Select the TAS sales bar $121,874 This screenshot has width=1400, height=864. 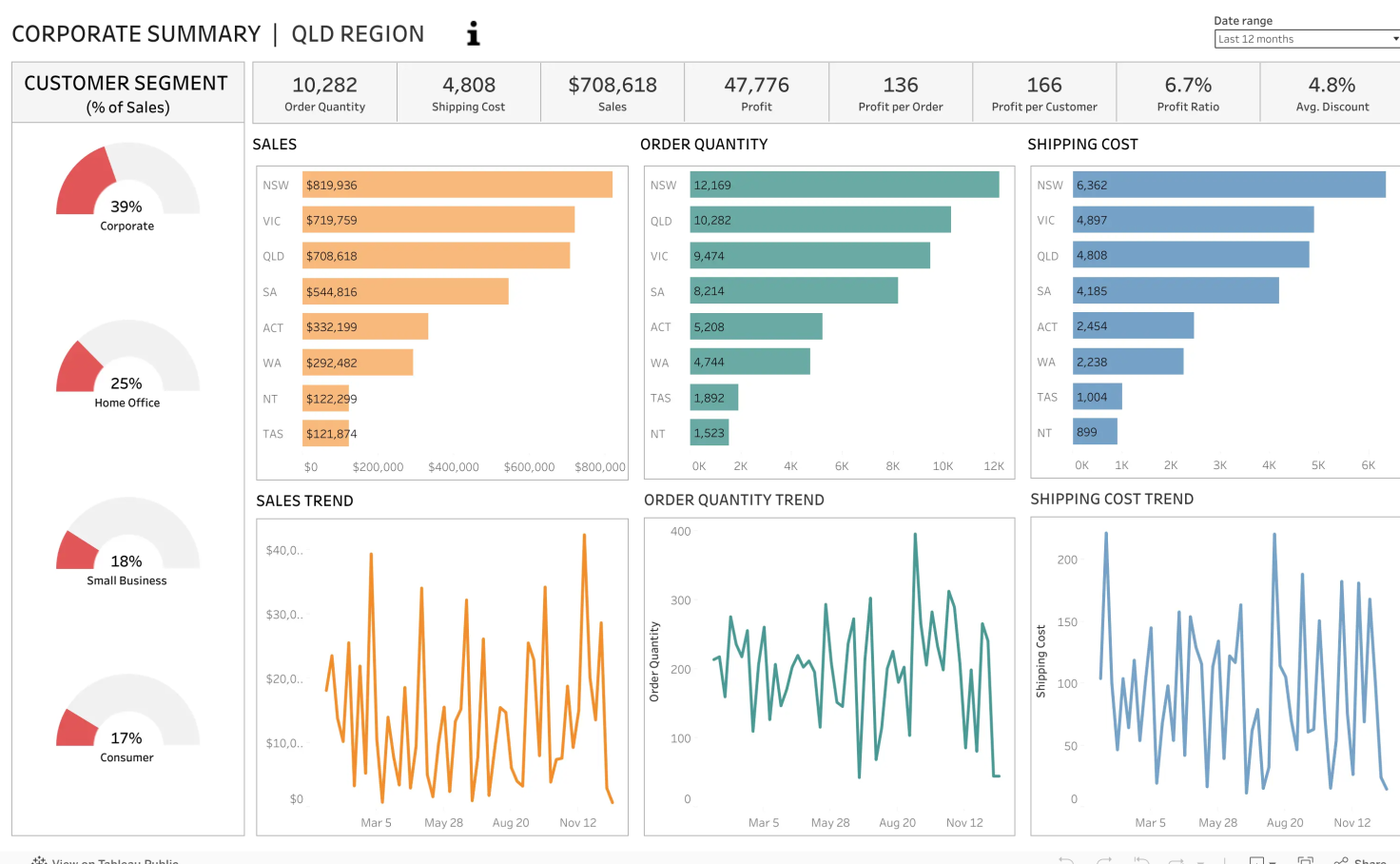point(326,434)
